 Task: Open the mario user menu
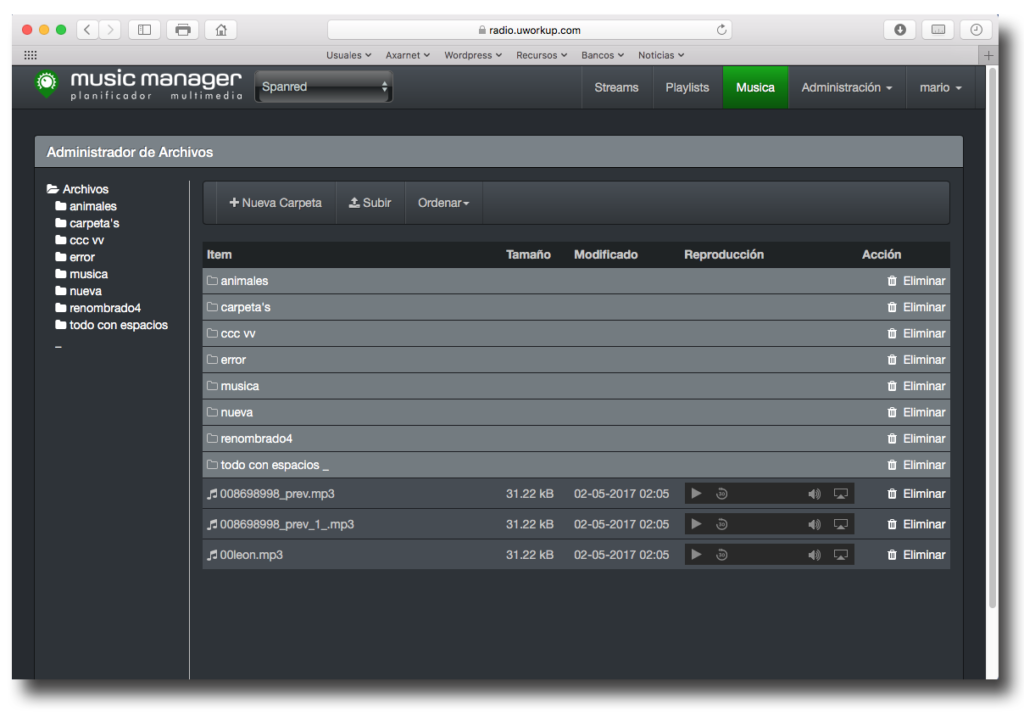tap(940, 88)
